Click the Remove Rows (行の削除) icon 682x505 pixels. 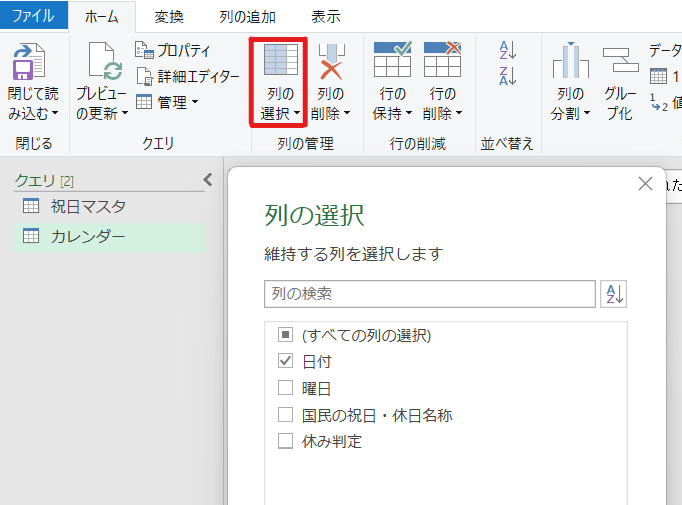[x=442, y=62]
